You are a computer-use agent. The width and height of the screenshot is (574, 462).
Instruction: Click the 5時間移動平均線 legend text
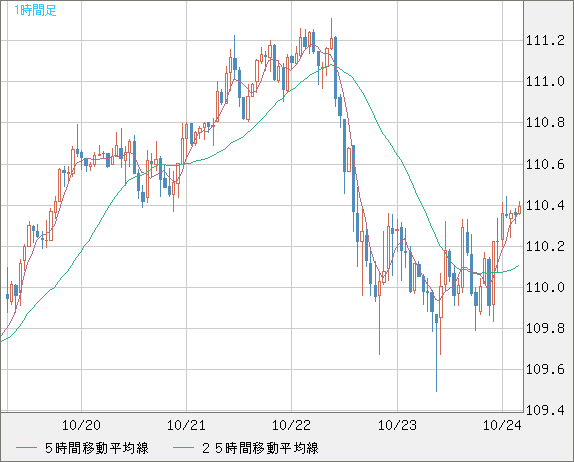(97, 448)
